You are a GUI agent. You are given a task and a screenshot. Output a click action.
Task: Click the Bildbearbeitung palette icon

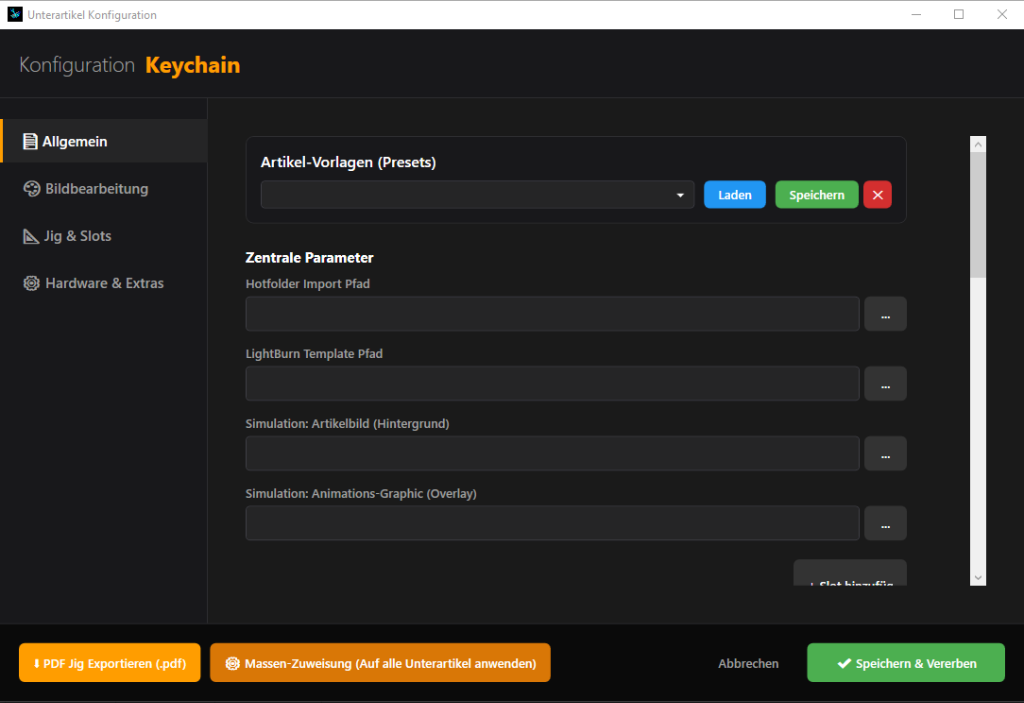[31, 189]
